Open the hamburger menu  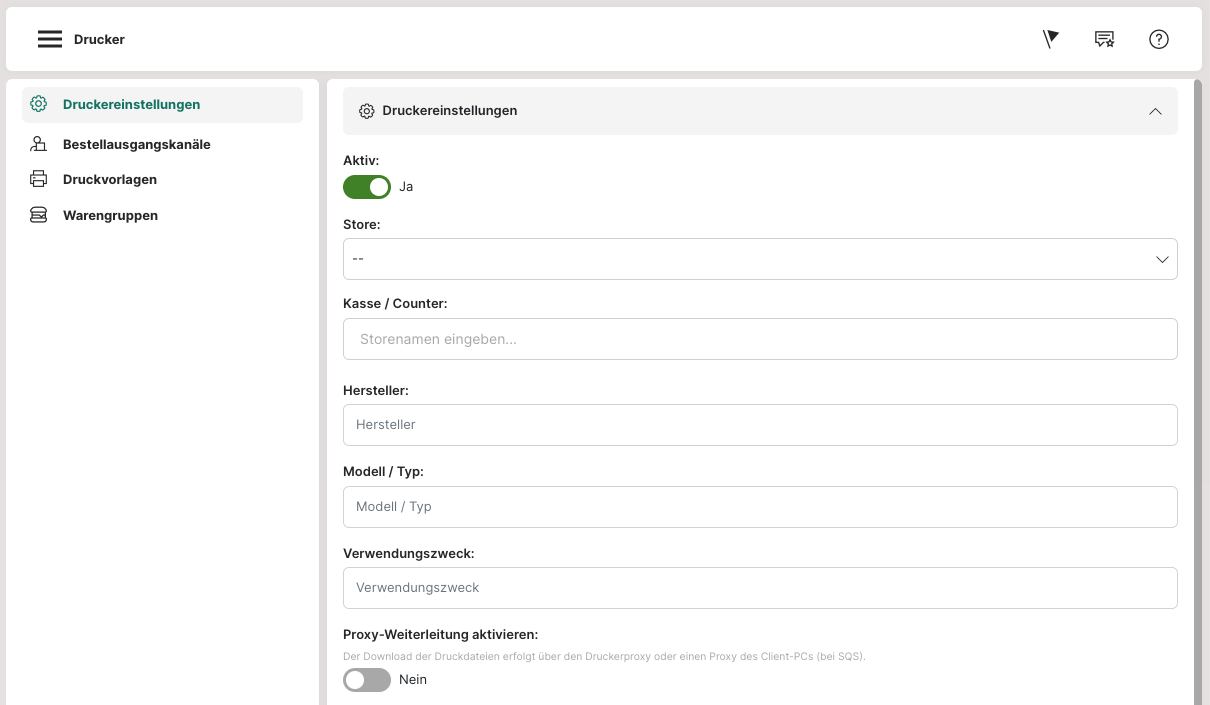50,39
